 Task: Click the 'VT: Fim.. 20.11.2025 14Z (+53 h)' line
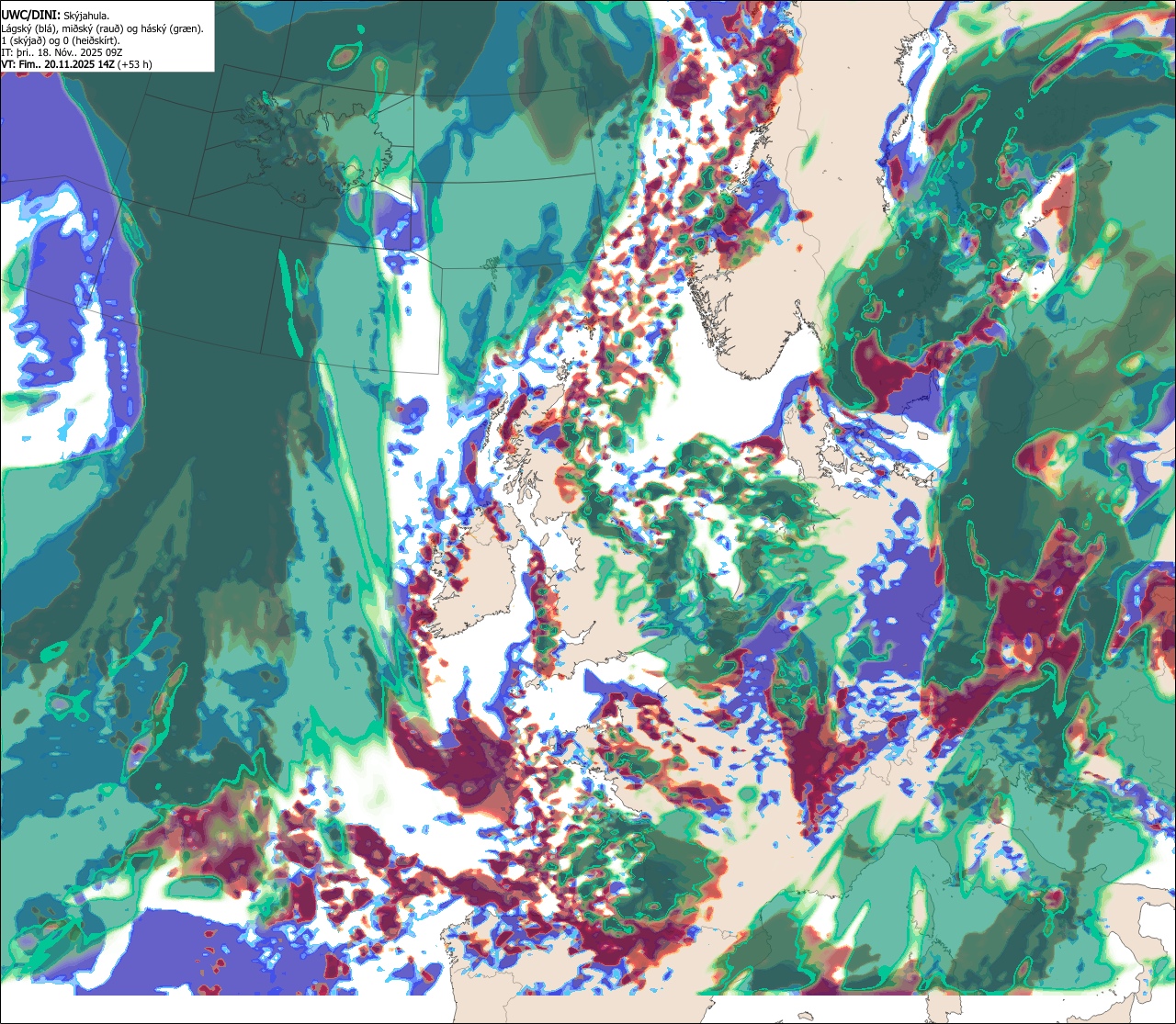[x=77, y=64]
